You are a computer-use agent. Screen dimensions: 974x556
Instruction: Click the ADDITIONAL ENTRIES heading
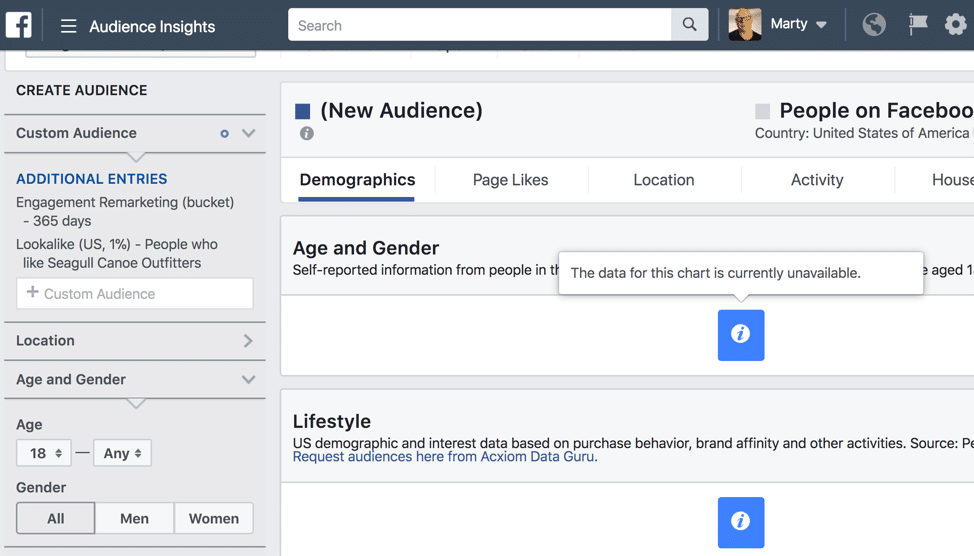tap(91, 179)
